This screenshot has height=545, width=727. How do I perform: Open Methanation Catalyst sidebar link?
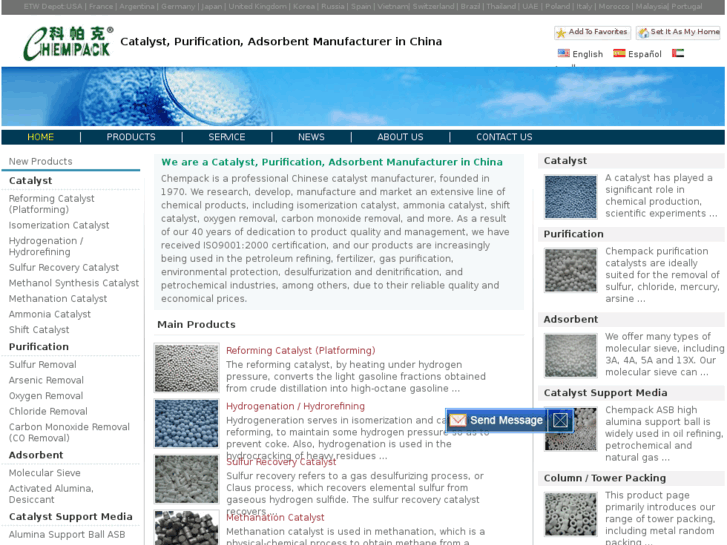(x=58, y=299)
